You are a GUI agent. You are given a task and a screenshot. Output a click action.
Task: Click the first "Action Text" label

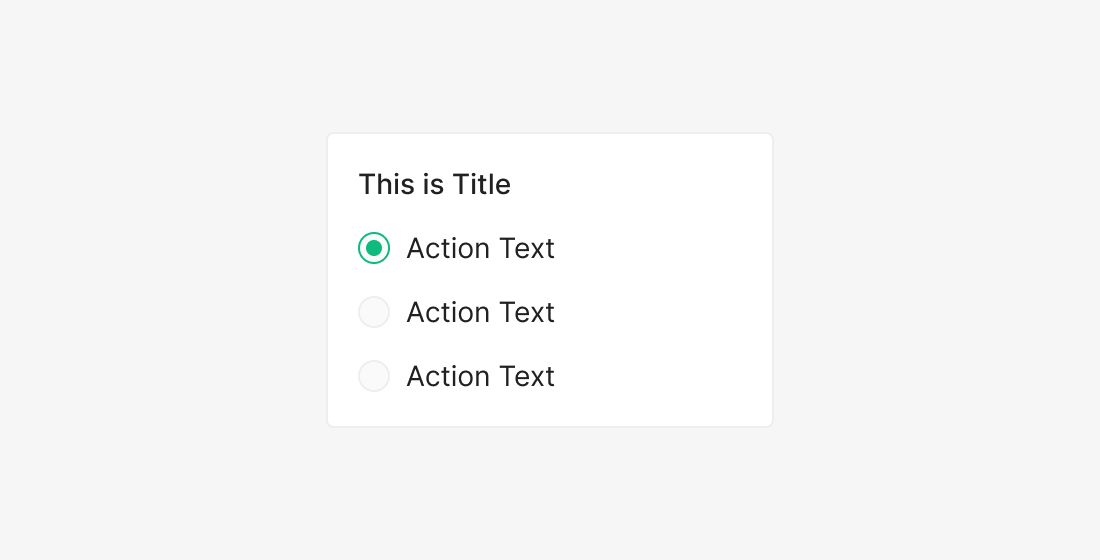480,248
